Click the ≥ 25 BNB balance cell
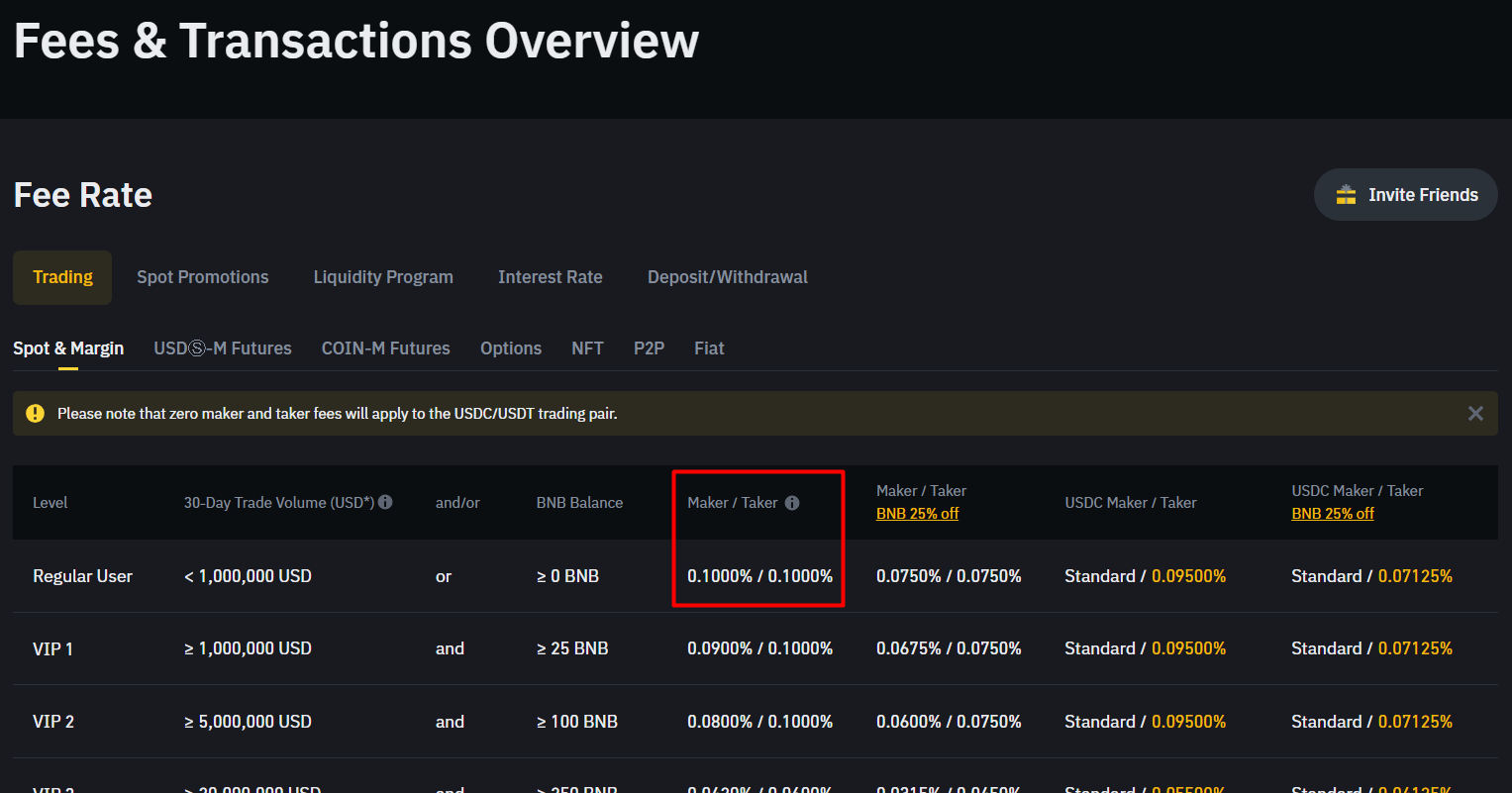 click(x=572, y=648)
